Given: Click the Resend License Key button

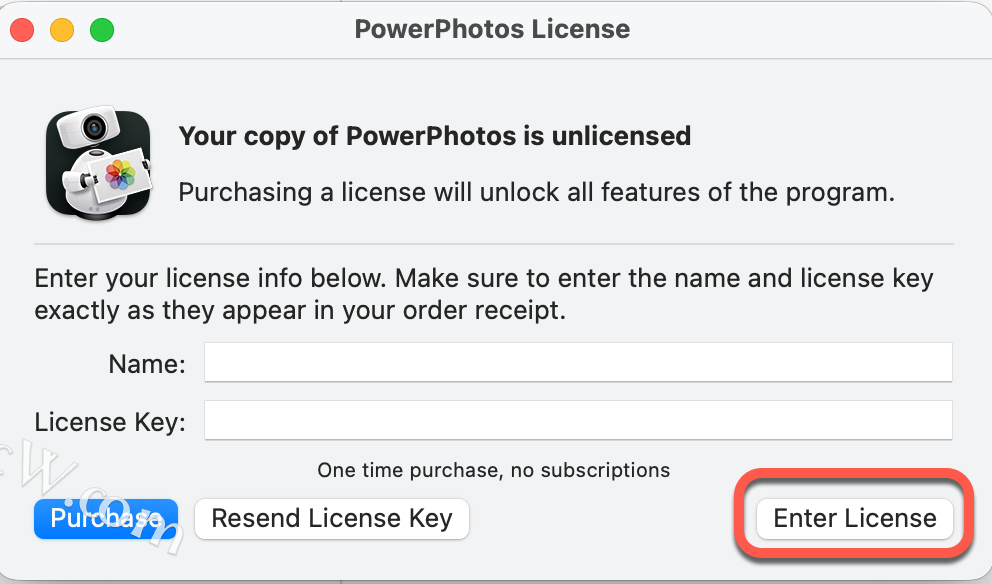Looking at the screenshot, I should tap(331, 519).
